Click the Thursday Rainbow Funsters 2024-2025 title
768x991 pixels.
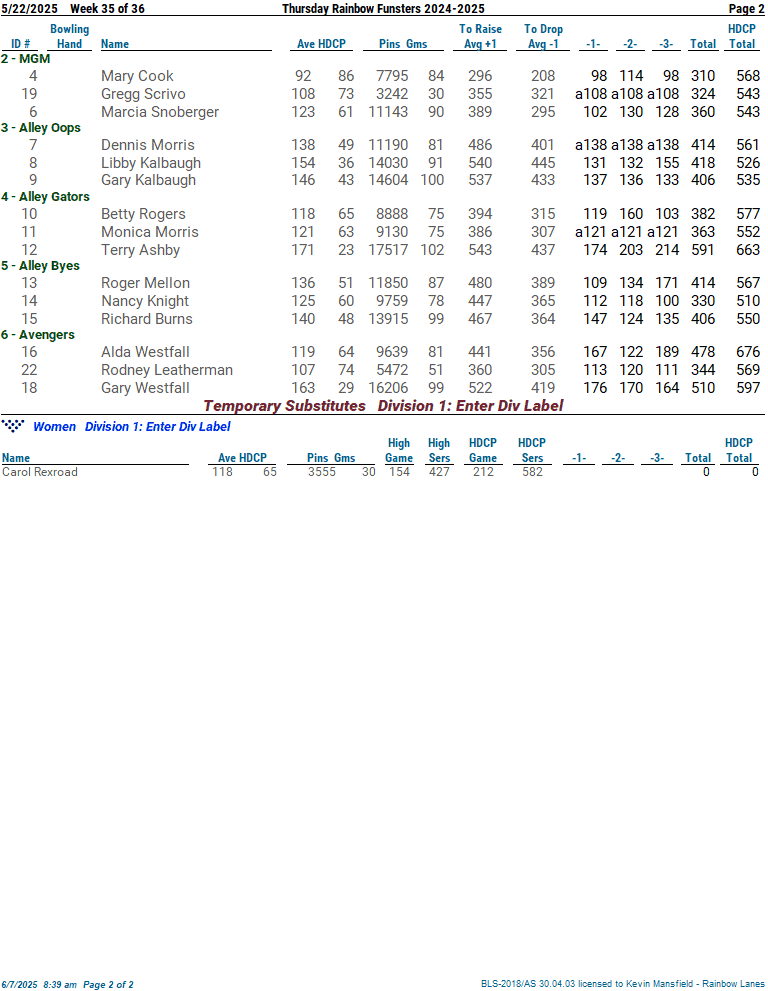tap(384, 9)
